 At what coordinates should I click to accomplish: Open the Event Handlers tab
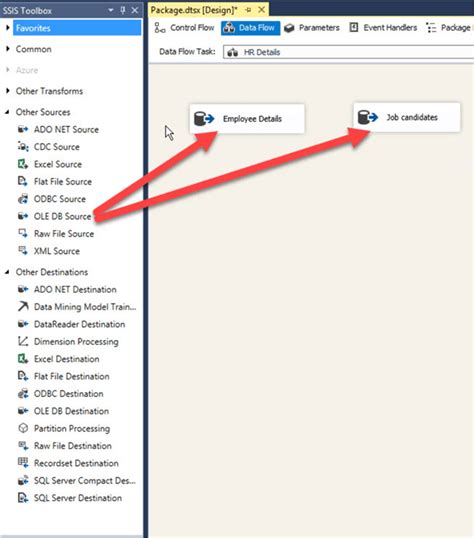point(383,27)
